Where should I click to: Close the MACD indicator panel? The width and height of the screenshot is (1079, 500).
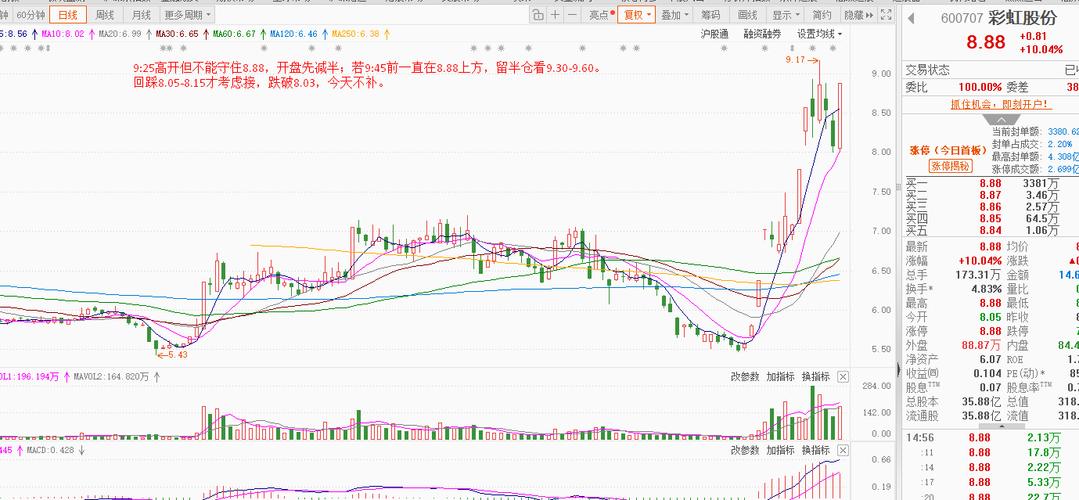coord(843,450)
